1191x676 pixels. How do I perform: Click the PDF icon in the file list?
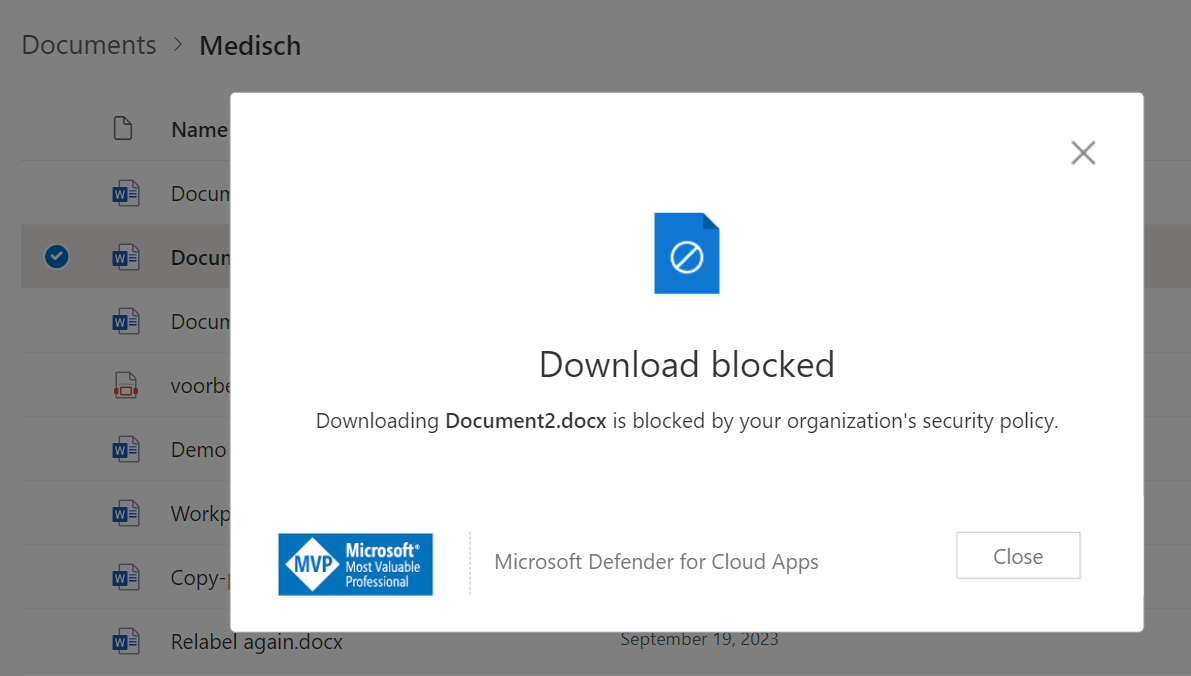[125, 386]
